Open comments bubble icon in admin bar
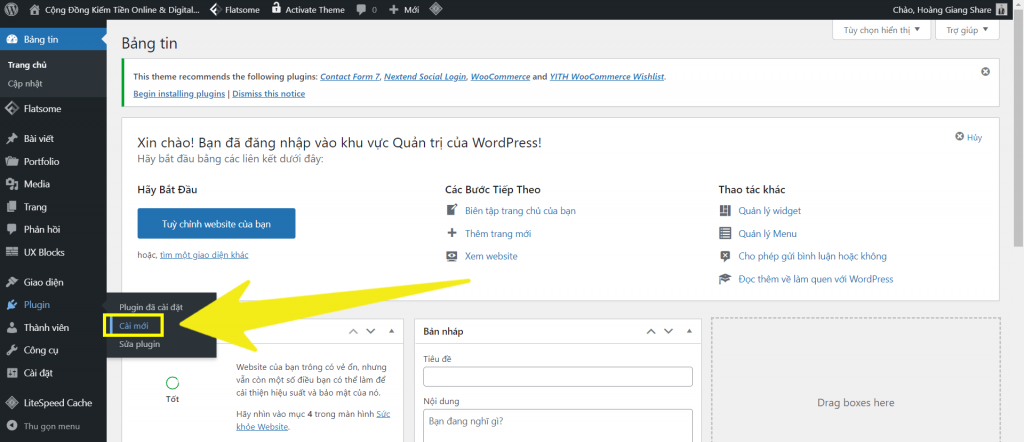The width and height of the screenshot is (1024, 442). [361, 10]
